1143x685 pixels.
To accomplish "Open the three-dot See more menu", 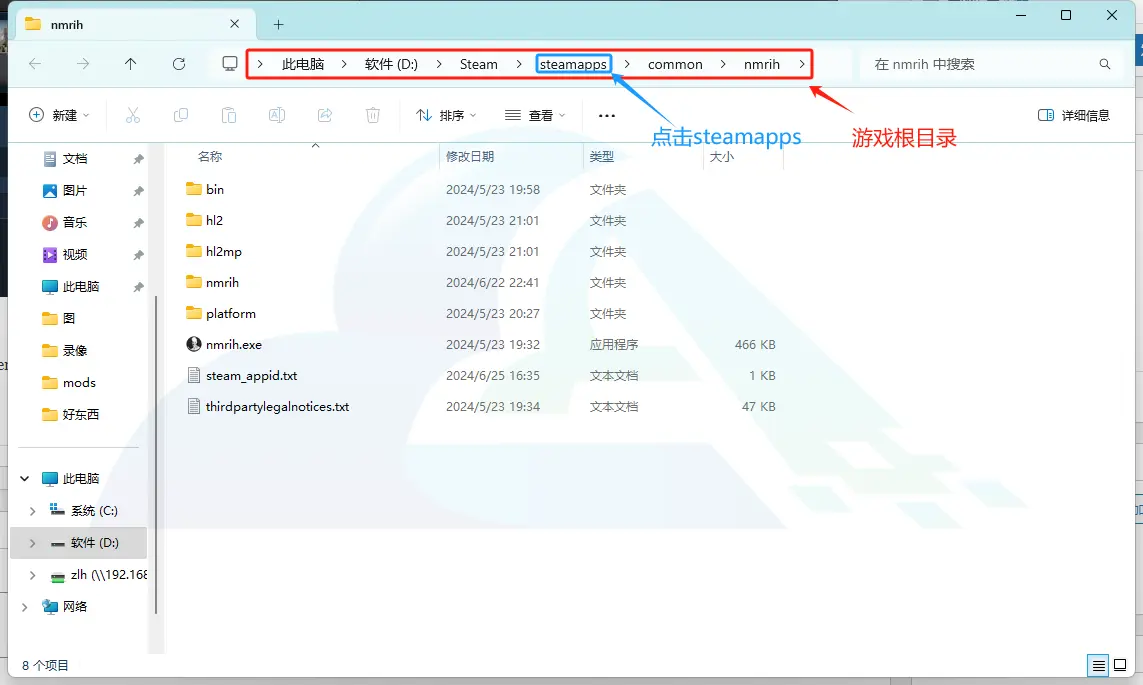I will click(x=606, y=115).
